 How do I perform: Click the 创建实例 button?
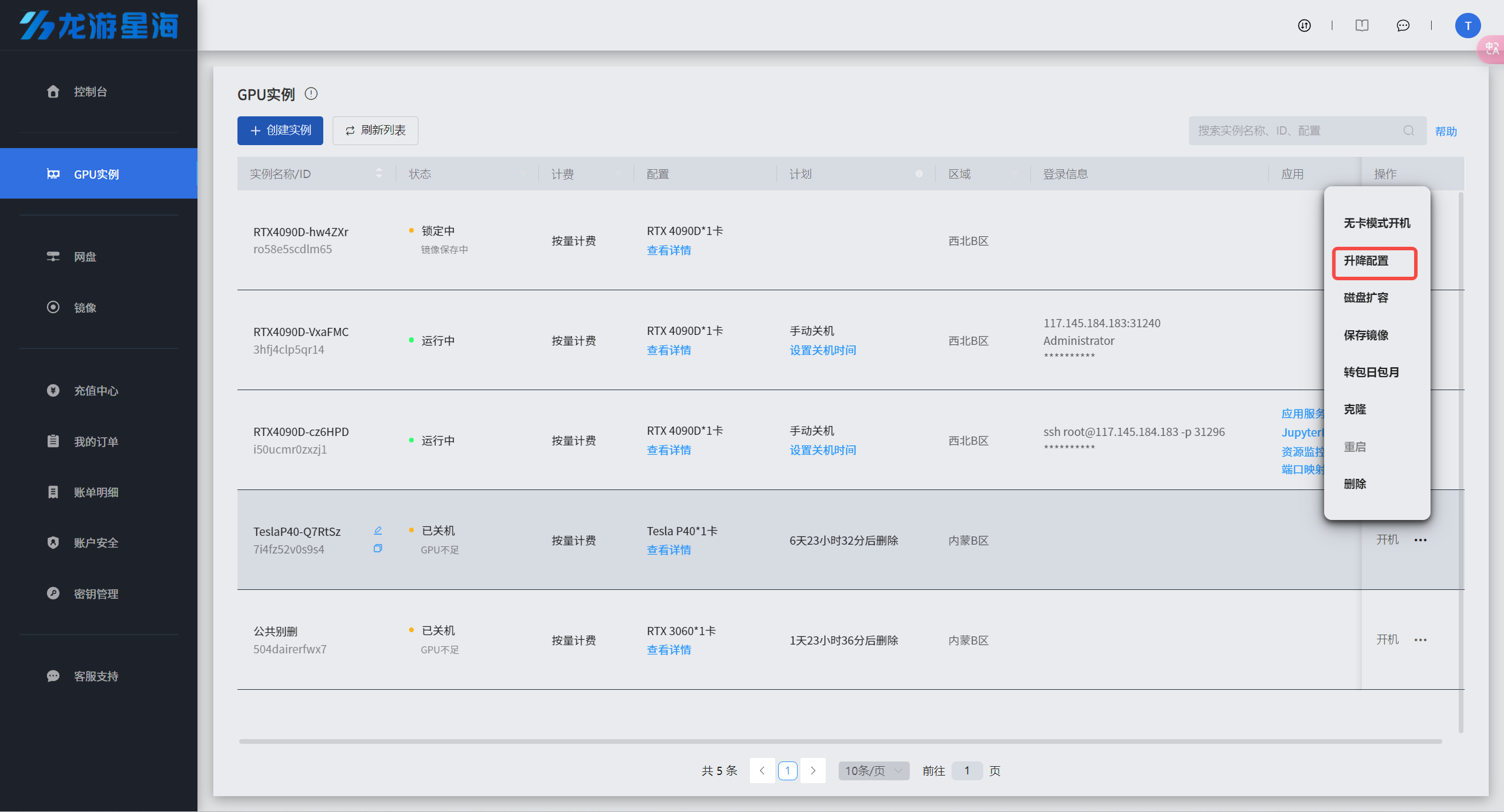[x=280, y=130]
